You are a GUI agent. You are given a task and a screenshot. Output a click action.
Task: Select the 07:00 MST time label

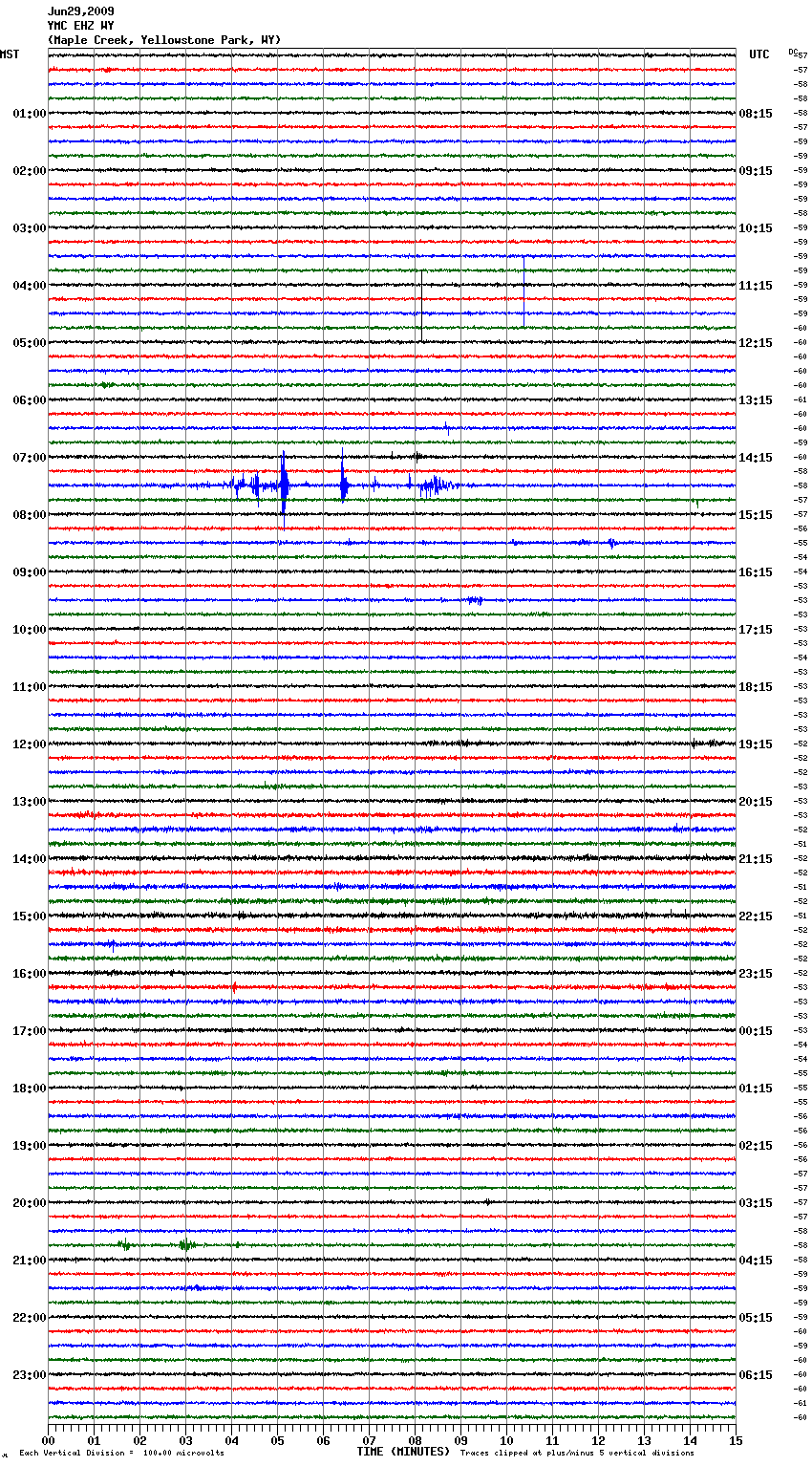30,458
